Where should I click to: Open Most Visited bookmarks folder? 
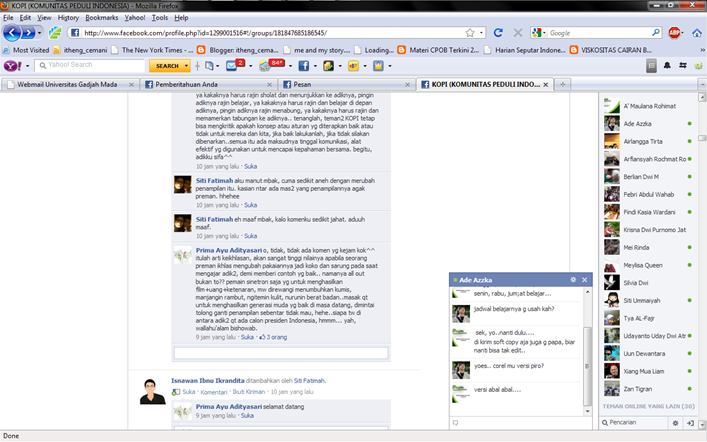pyautogui.click(x=26, y=50)
